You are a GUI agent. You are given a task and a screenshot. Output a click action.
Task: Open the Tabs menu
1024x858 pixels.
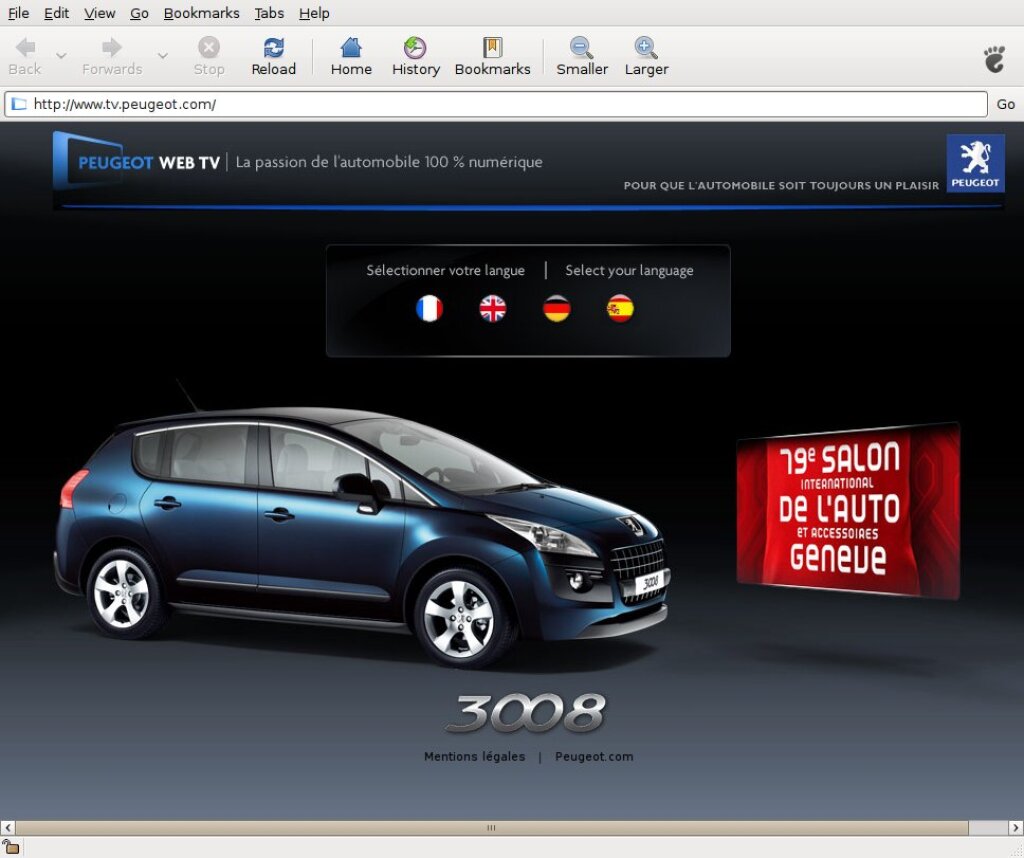(x=269, y=13)
